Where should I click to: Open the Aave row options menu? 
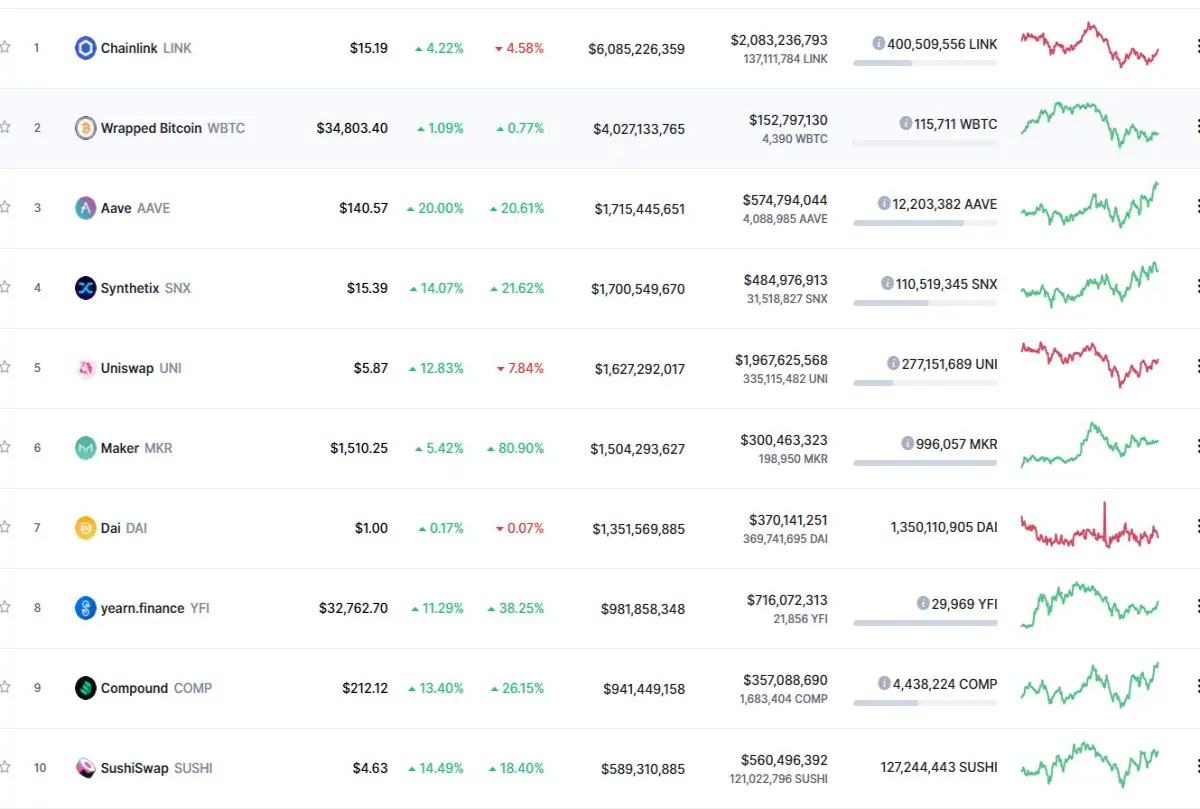click(x=1196, y=207)
